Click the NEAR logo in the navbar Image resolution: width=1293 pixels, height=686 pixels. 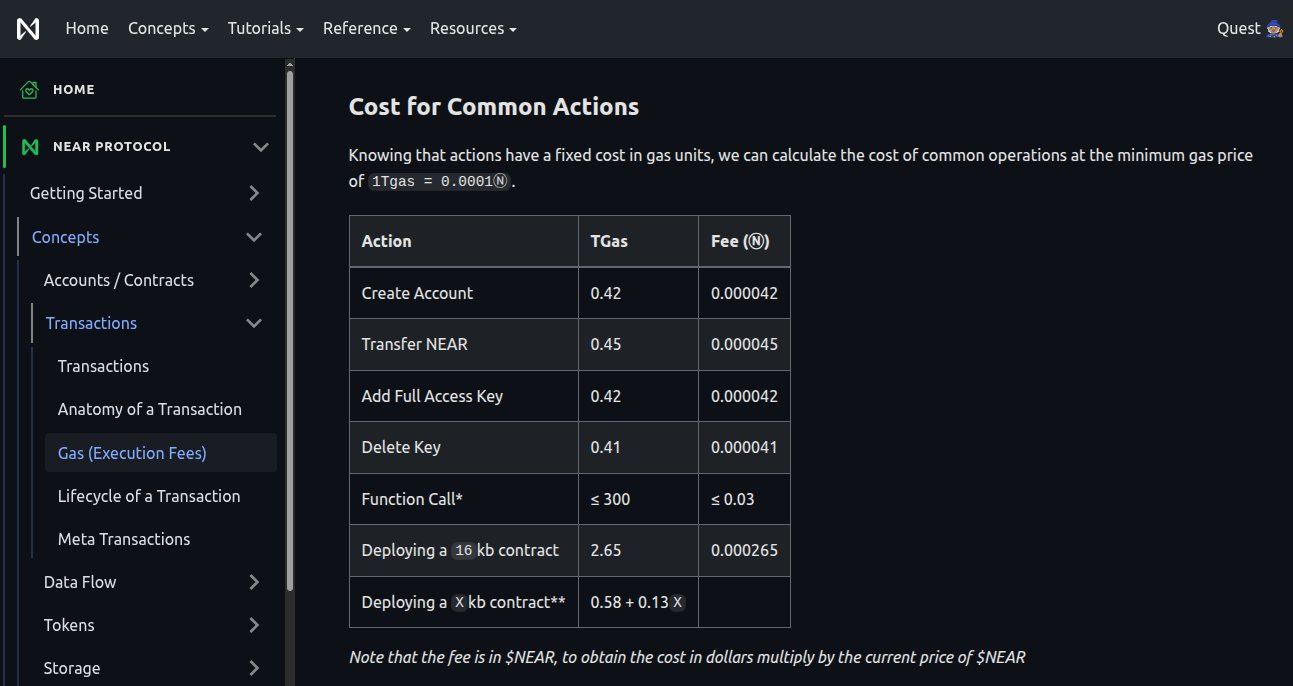[x=28, y=29]
